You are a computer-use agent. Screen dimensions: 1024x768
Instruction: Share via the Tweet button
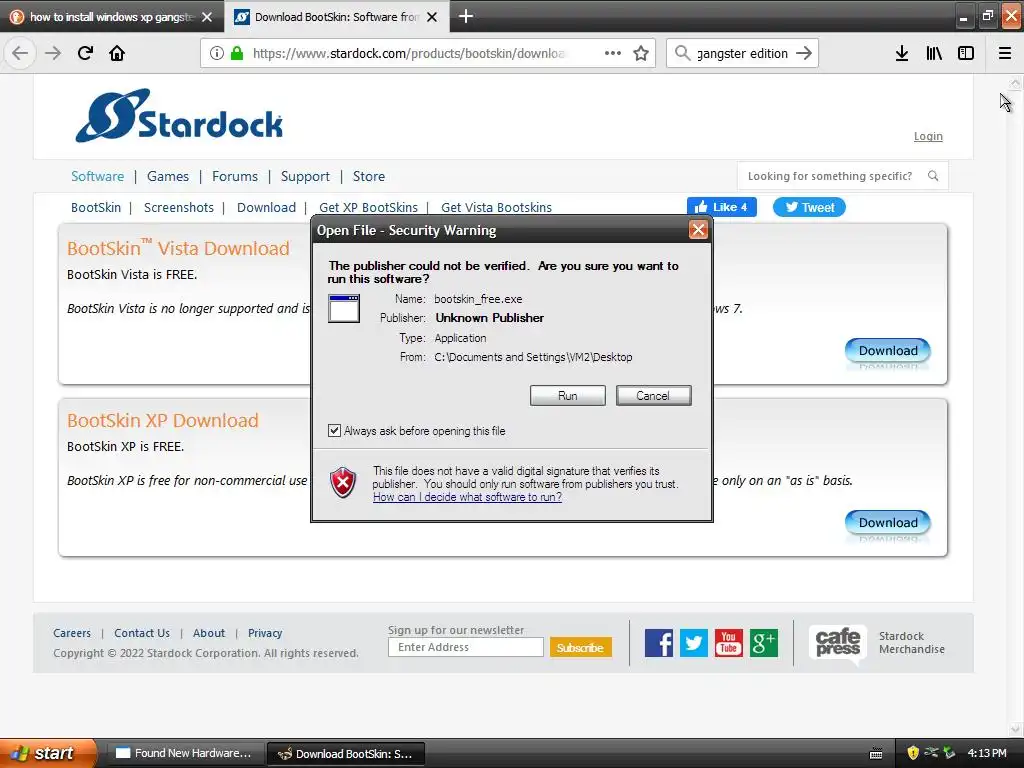point(809,207)
